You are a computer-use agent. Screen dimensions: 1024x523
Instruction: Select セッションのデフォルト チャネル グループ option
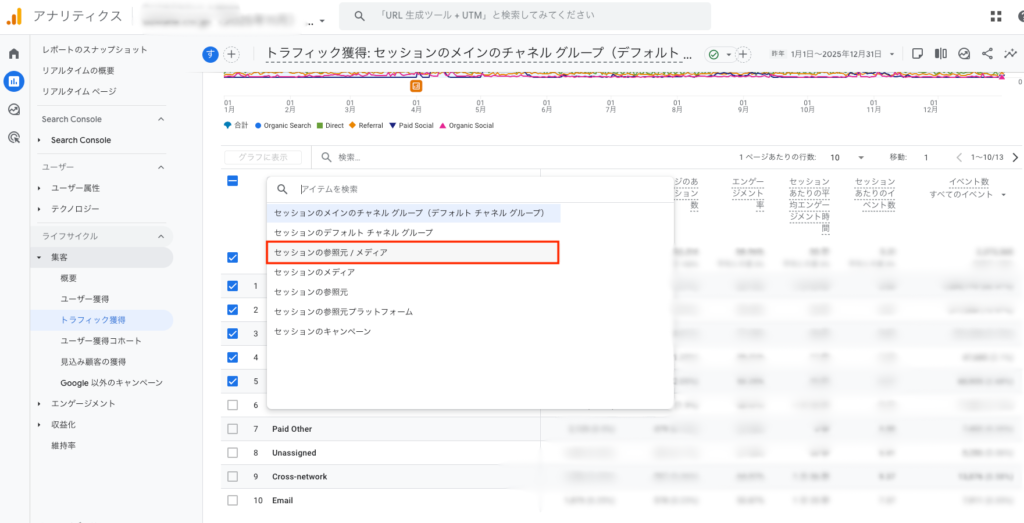pos(413,232)
